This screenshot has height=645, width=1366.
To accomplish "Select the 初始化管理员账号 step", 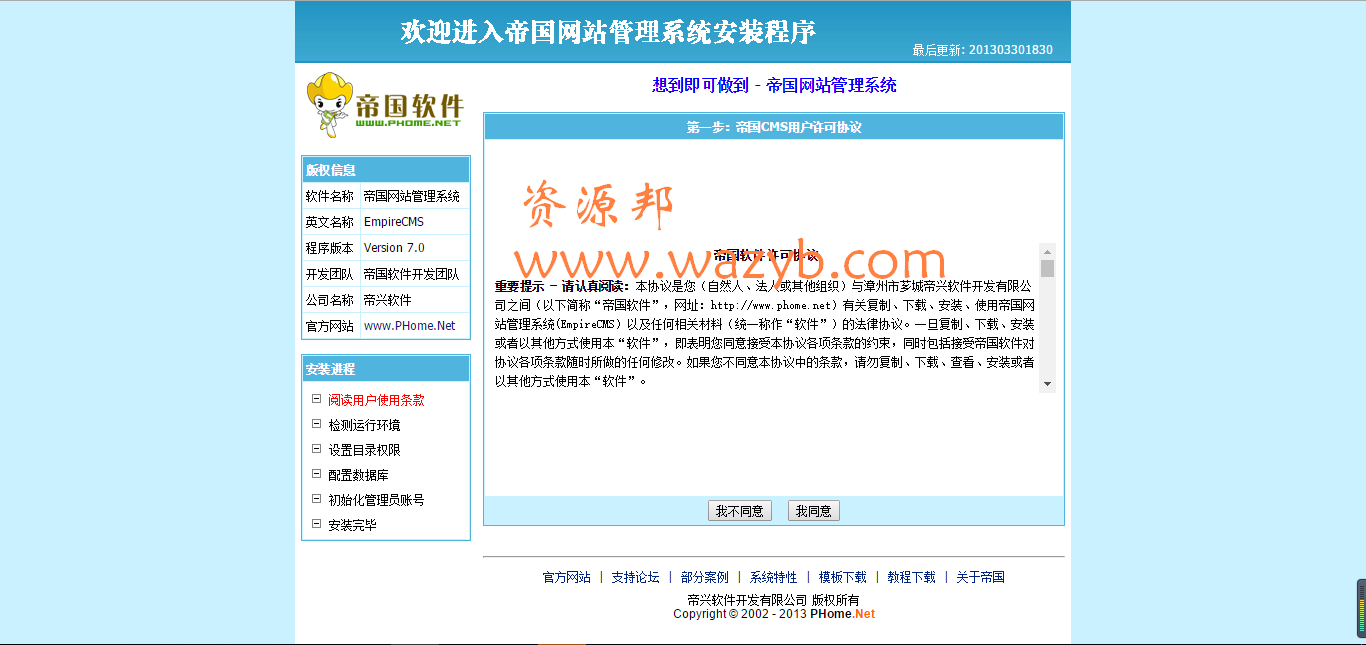I will click(x=376, y=500).
